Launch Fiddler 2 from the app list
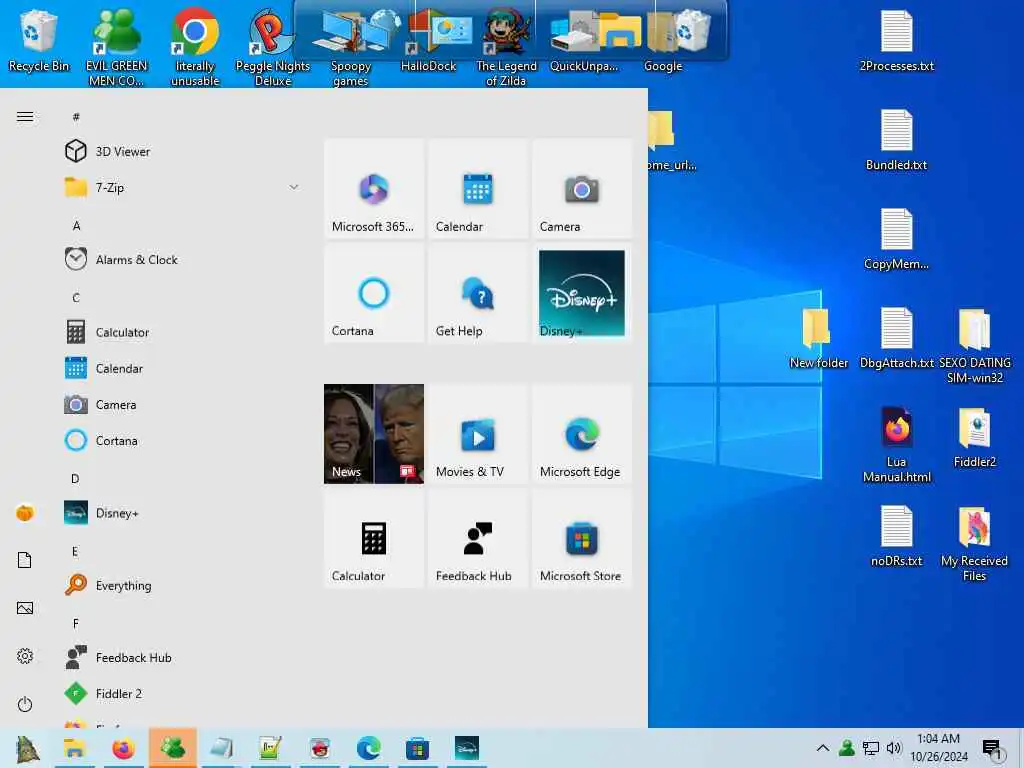1024x768 pixels. click(183, 694)
